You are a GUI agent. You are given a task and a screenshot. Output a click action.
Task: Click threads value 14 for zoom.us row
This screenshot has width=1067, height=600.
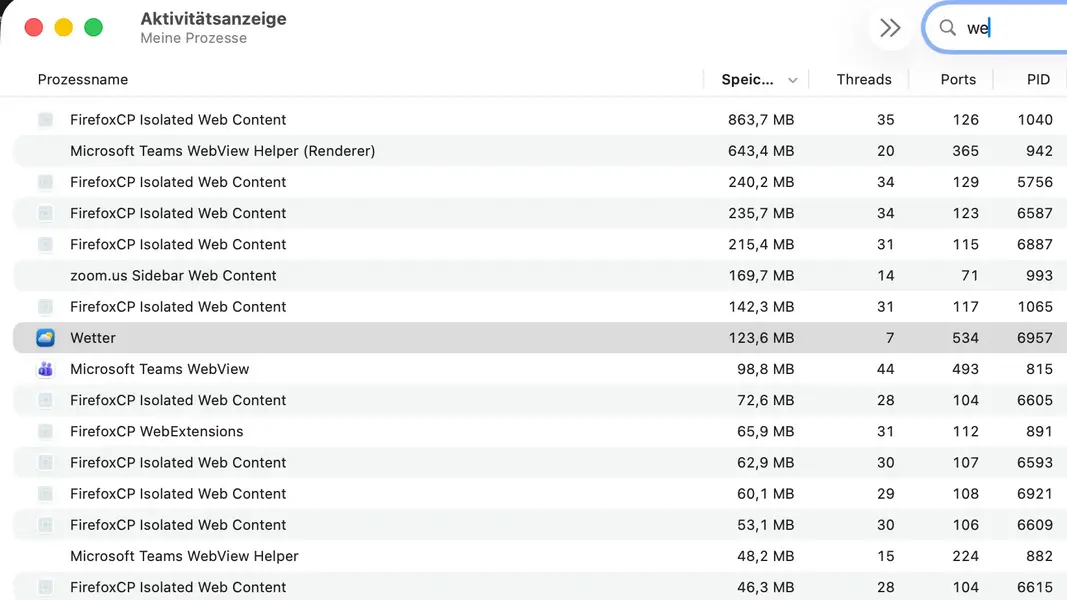pyautogui.click(x=885, y=276)
